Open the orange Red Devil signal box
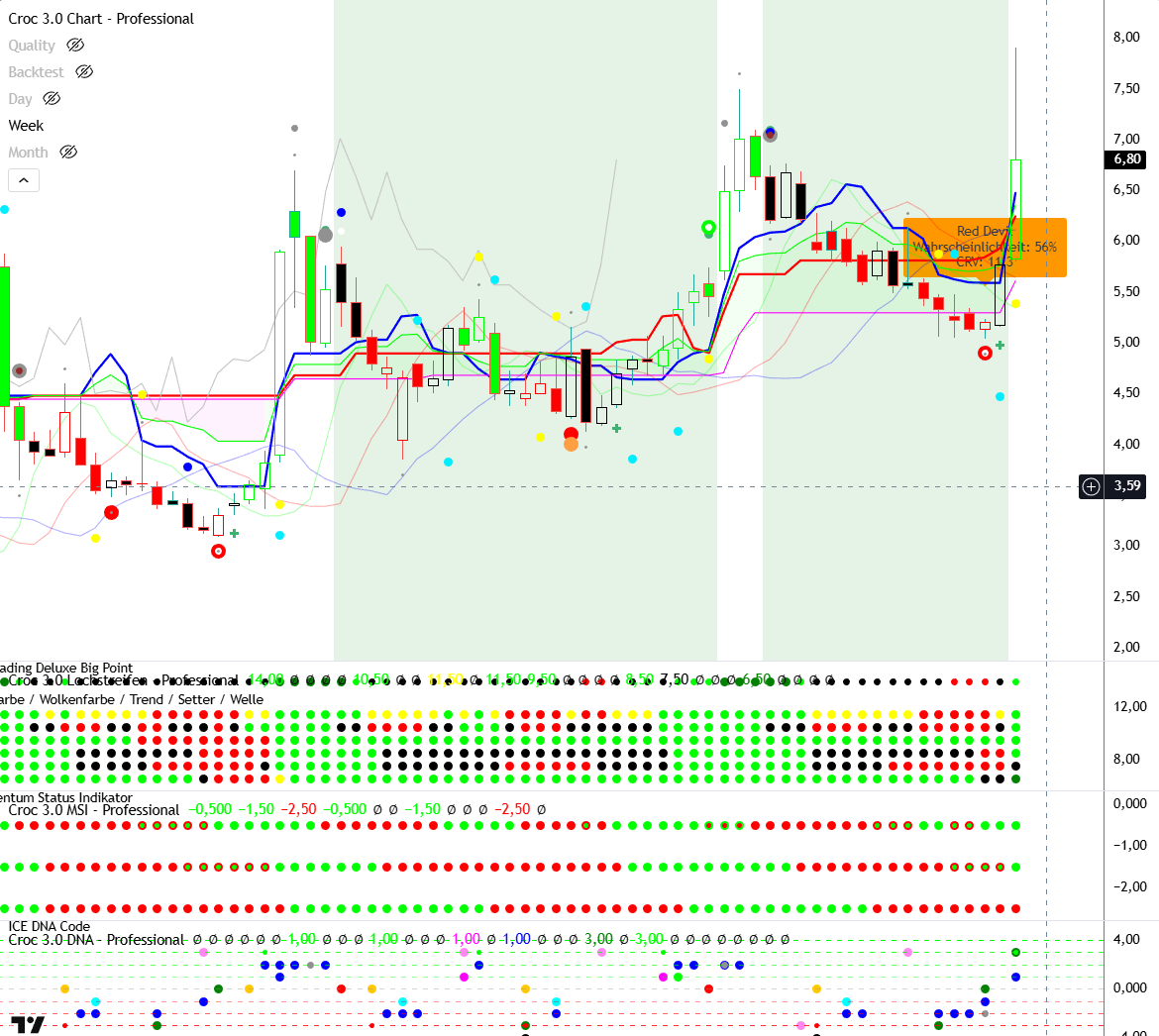 [x=985, y=248]
